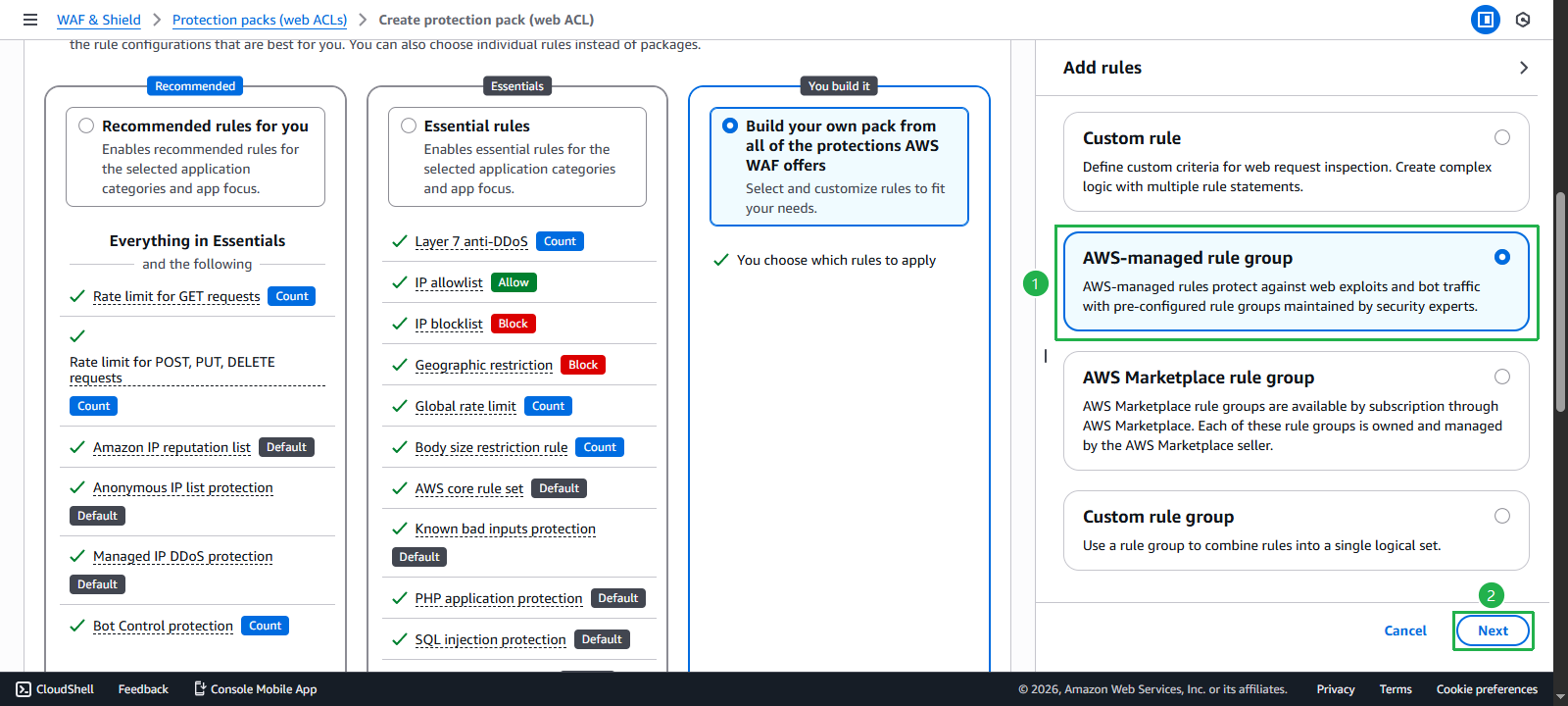This screenshot has width=1568, height=706.
Task: Go to the WAF & Shield breadcrumb
Action: coord(99,20)
